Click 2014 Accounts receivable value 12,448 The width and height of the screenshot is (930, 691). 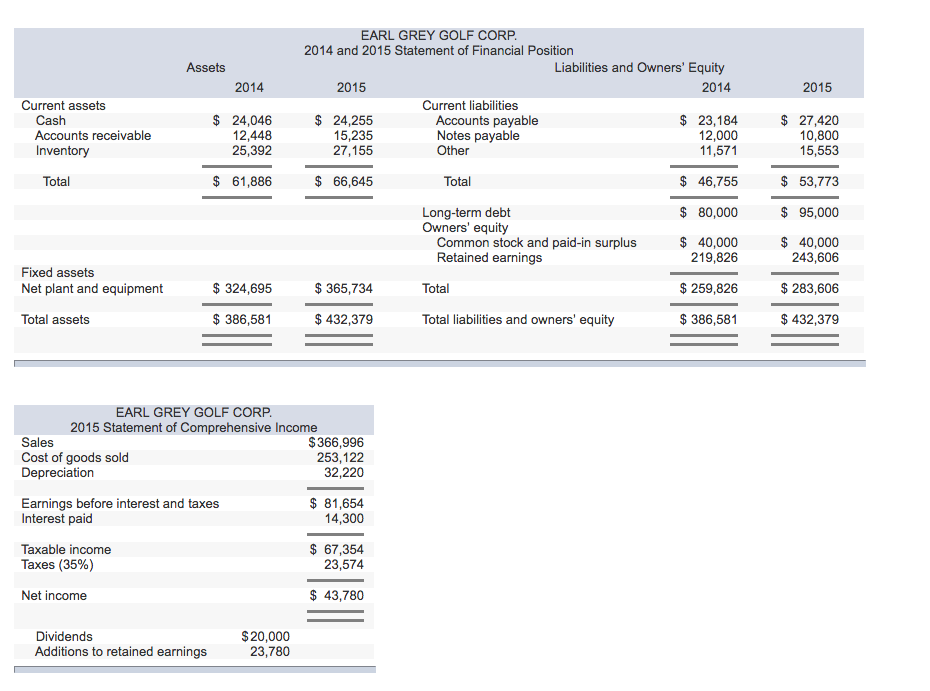point(252,135)
